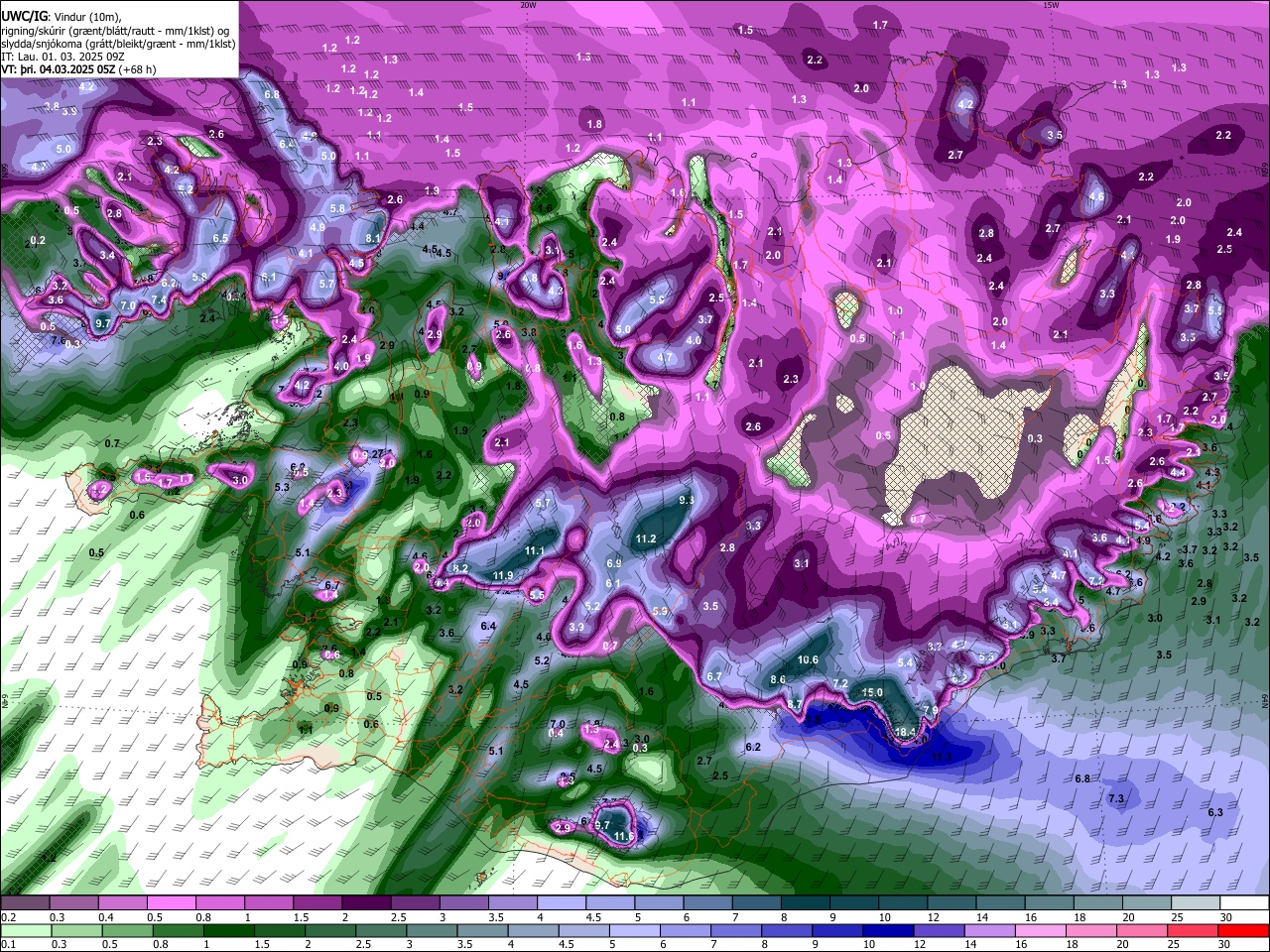Click the 7.3 value over the sea
This screenshot has height=952, width=1270.
1116,799
